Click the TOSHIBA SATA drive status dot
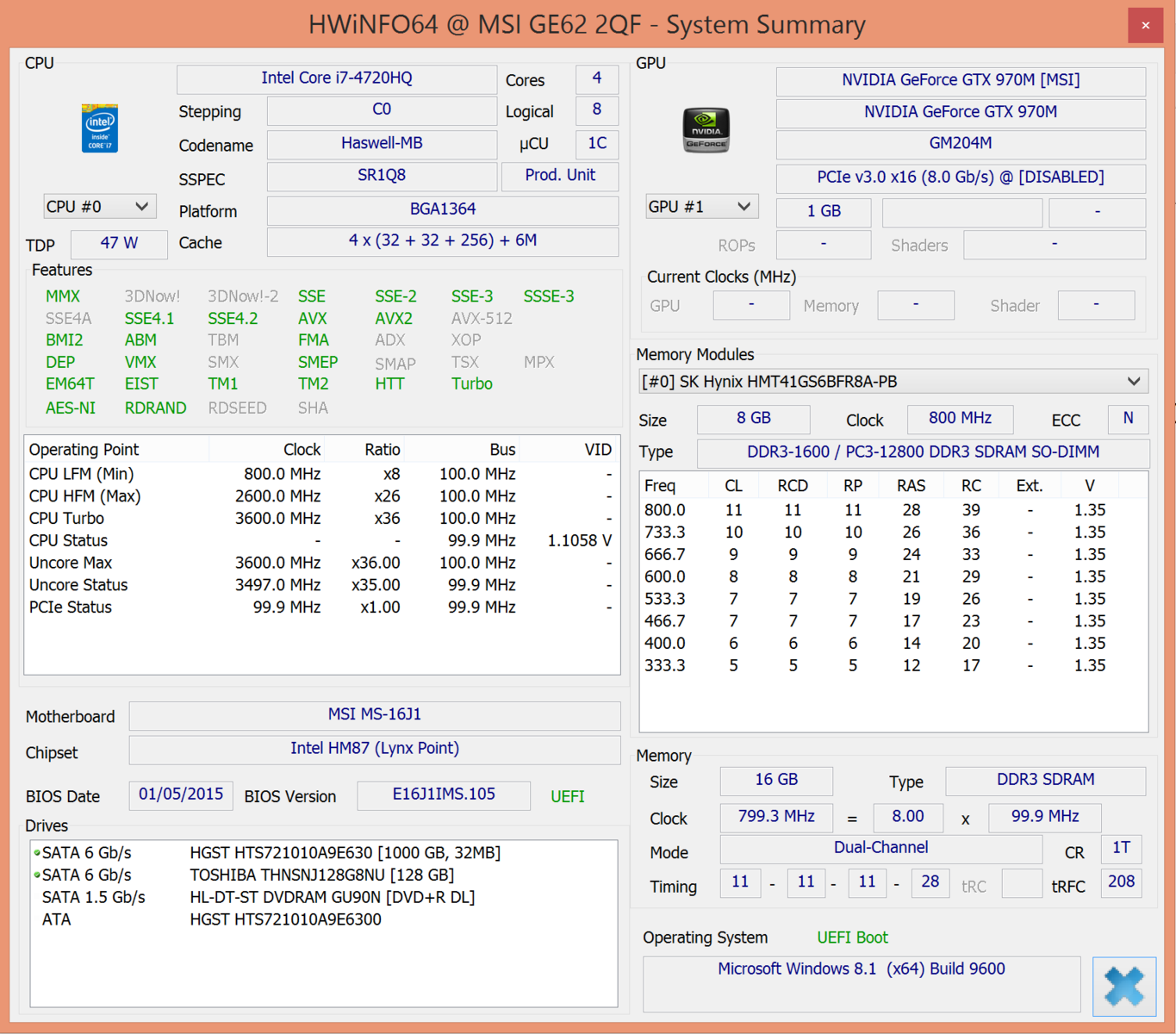This screenshot has height=1034, width=1176. click(x=37, y=875)
